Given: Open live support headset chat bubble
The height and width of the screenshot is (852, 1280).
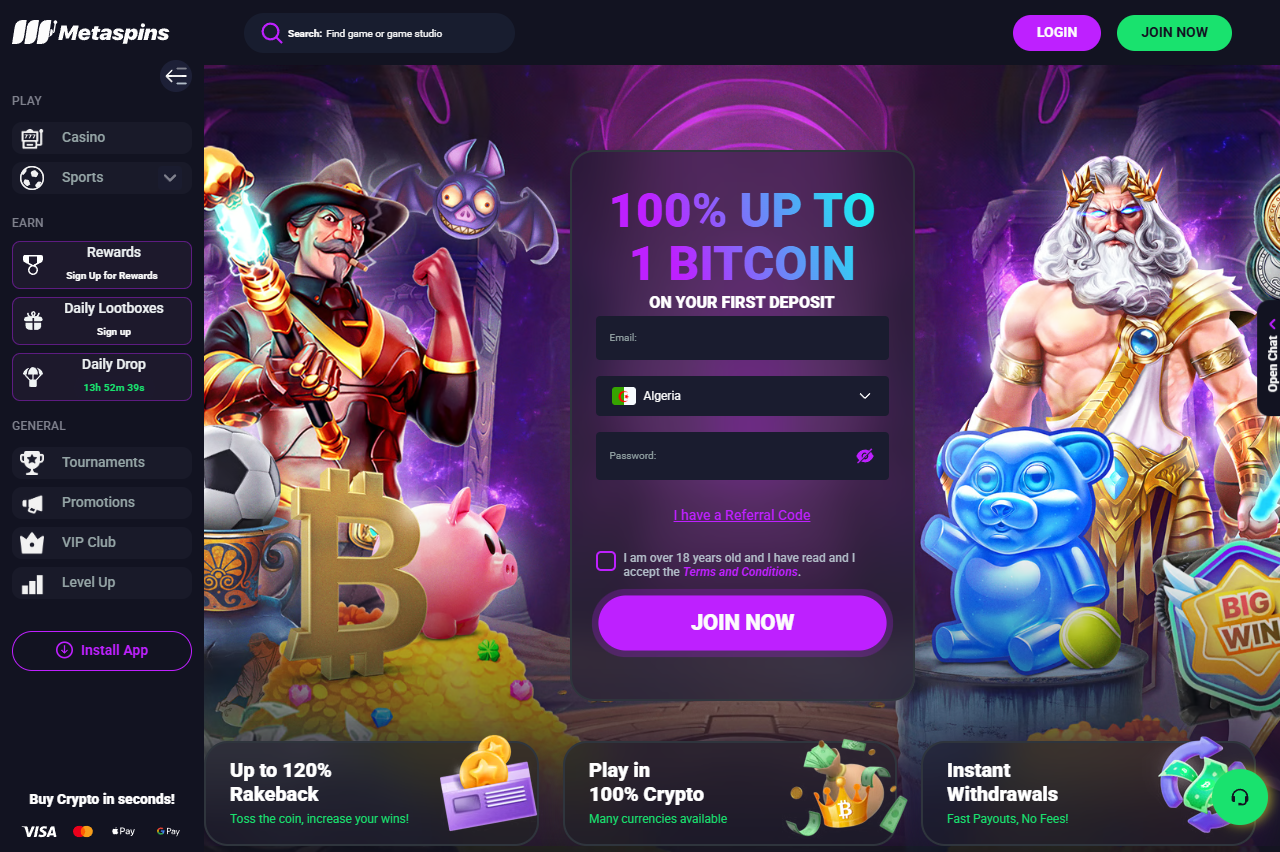Looking at the screenshot, I should [1240, 797].
